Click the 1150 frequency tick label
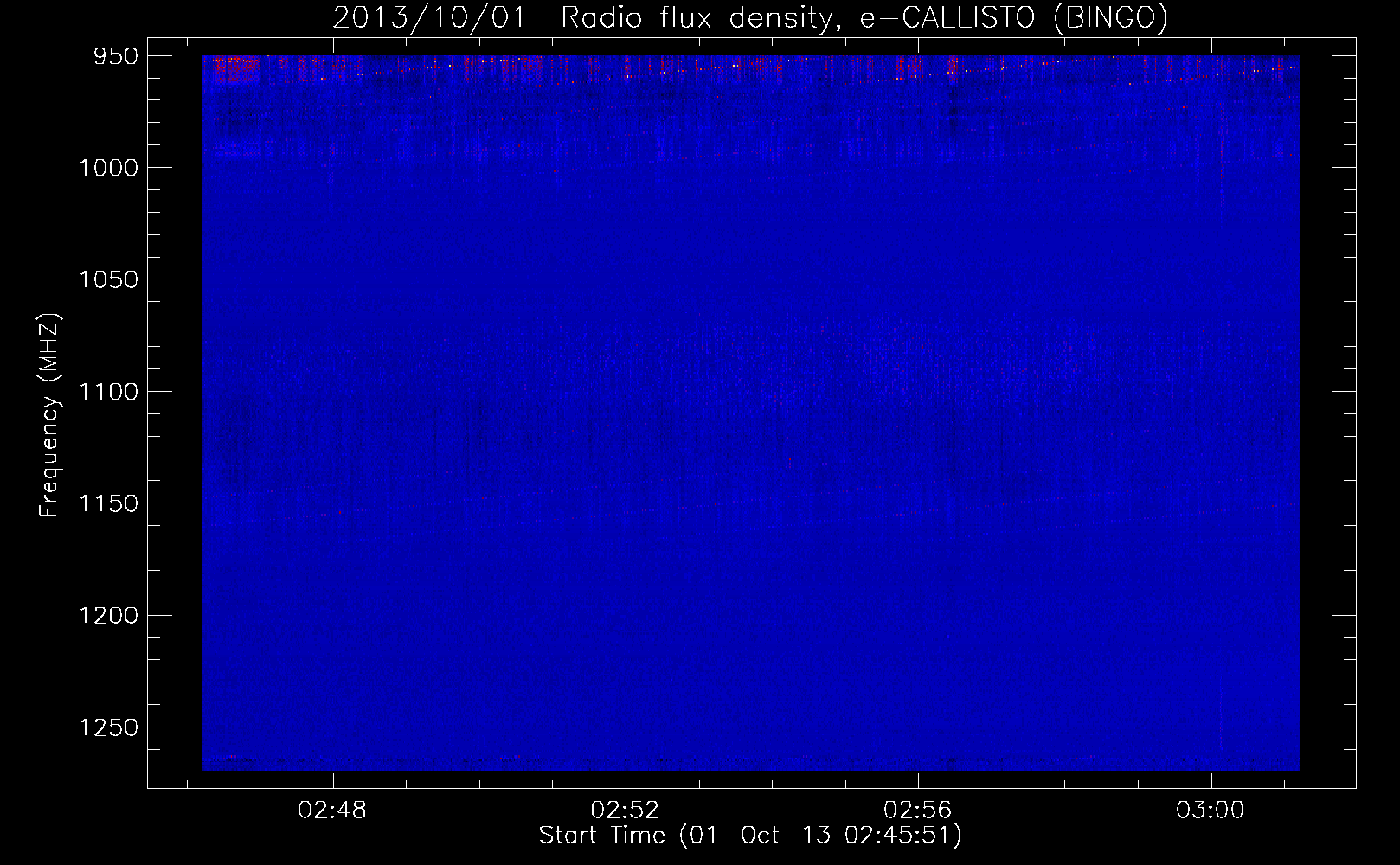The height and width of the screenshot is (865, 1400). [109, 503]
